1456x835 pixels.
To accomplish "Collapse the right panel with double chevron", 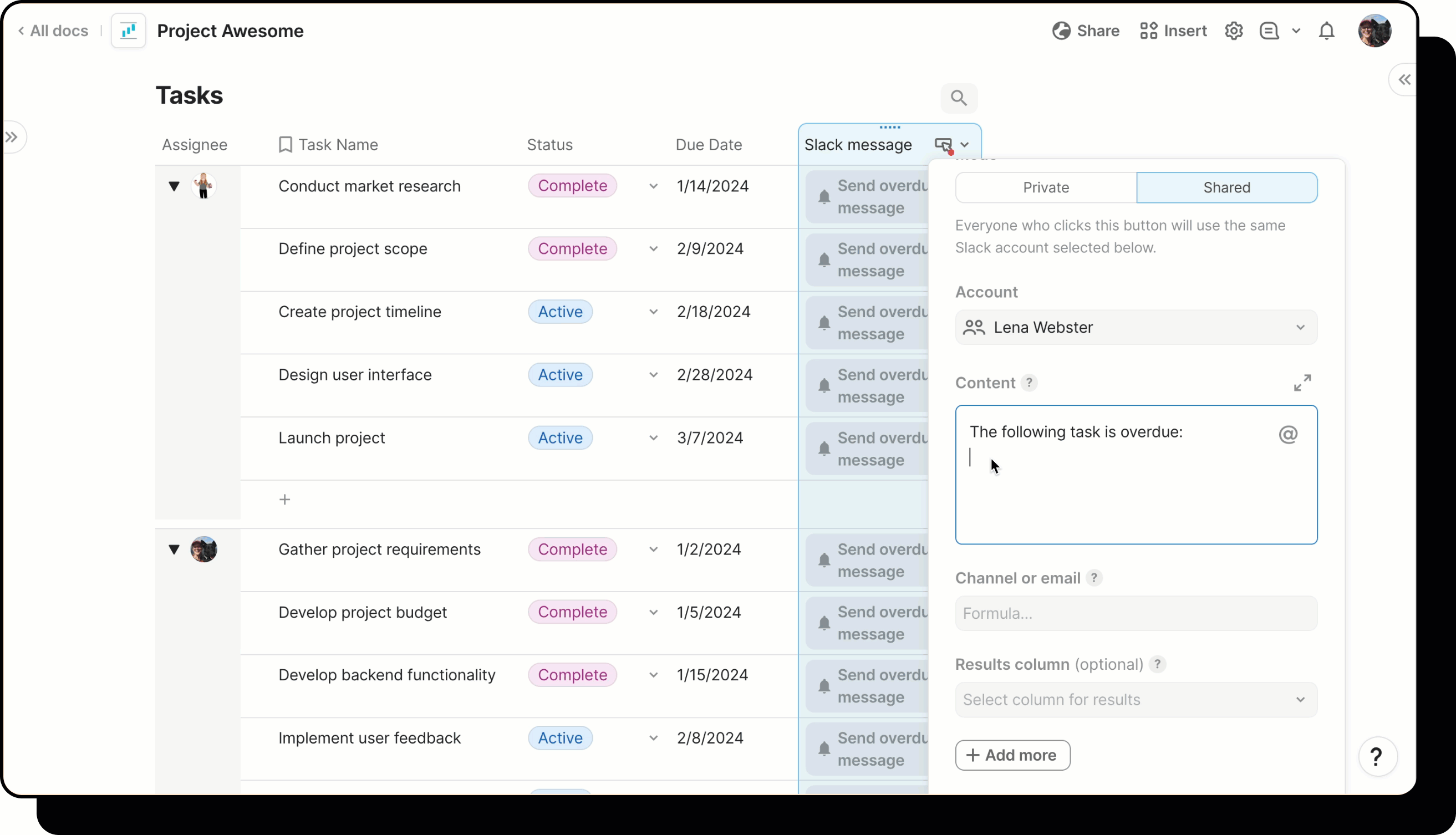I will click(1404, 80).
